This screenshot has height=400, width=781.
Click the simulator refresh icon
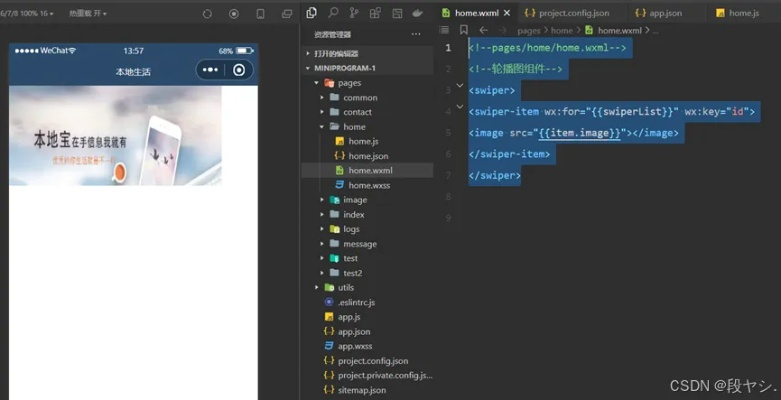(x=207, y=14)
